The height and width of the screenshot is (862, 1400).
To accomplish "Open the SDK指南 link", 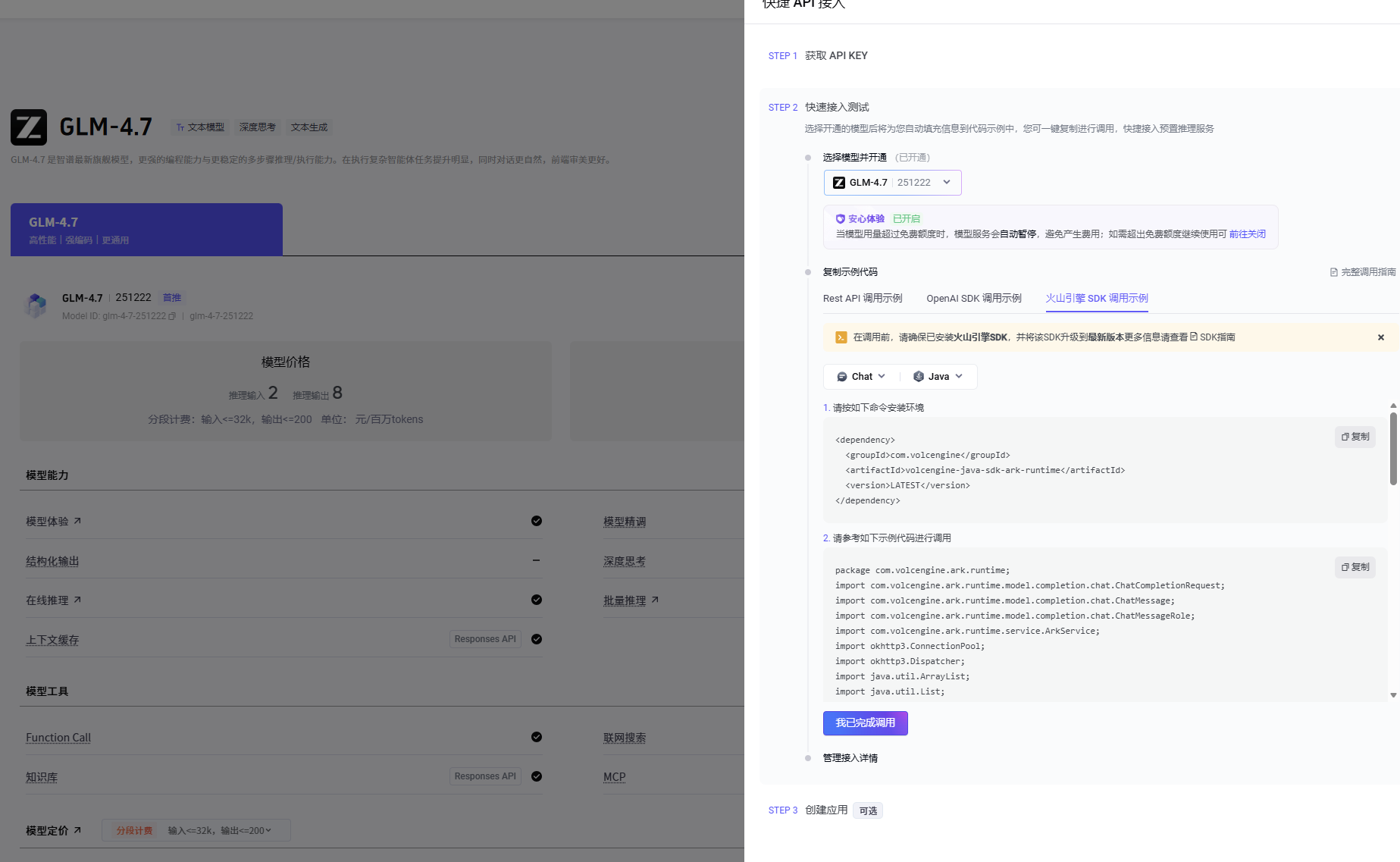I will coord(1213,337).
